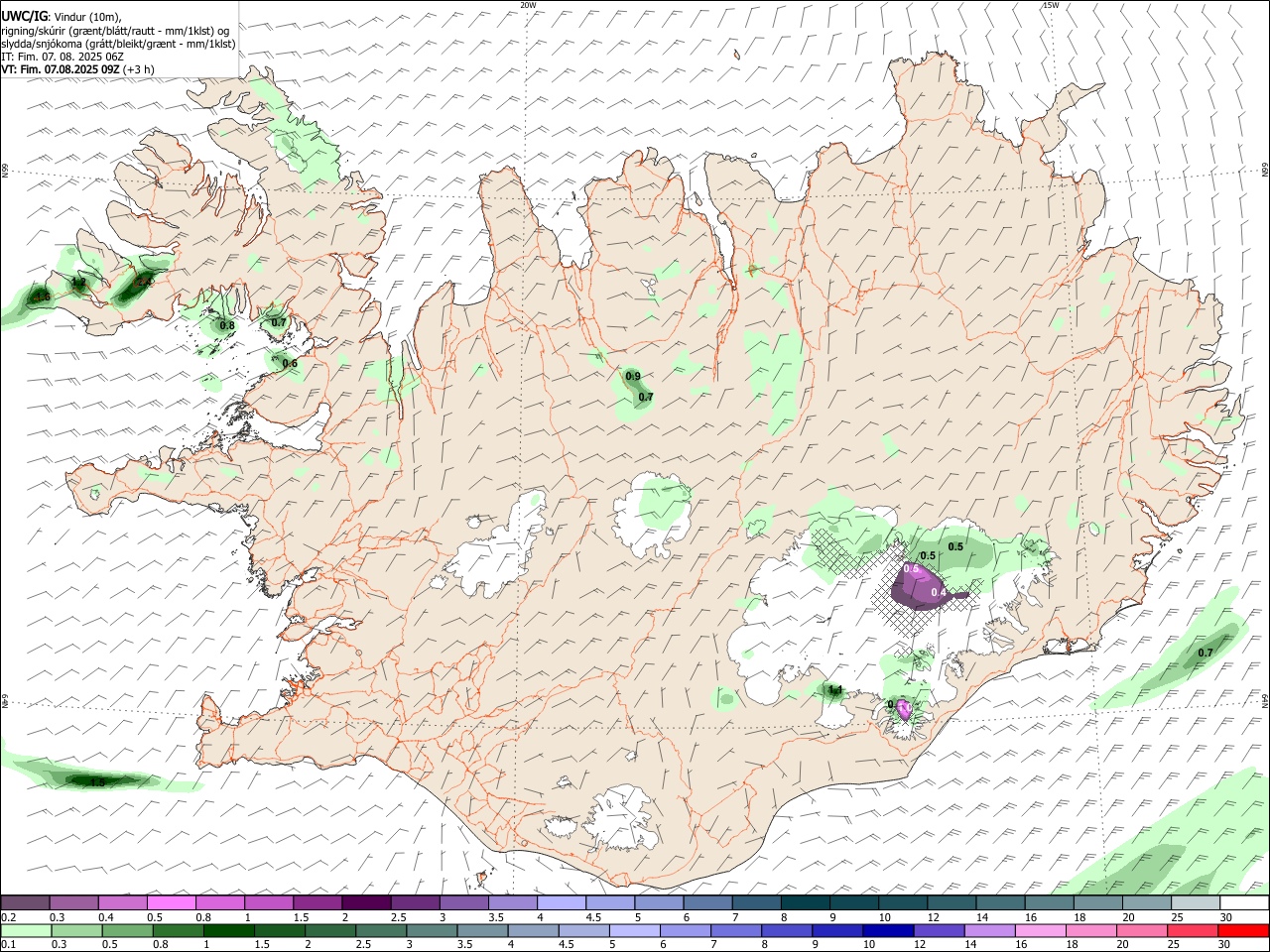The image size is (1270, 952).
Task: Click the 1.4 rain value southwest of Vatnajökull
Action: coord(834,690)
